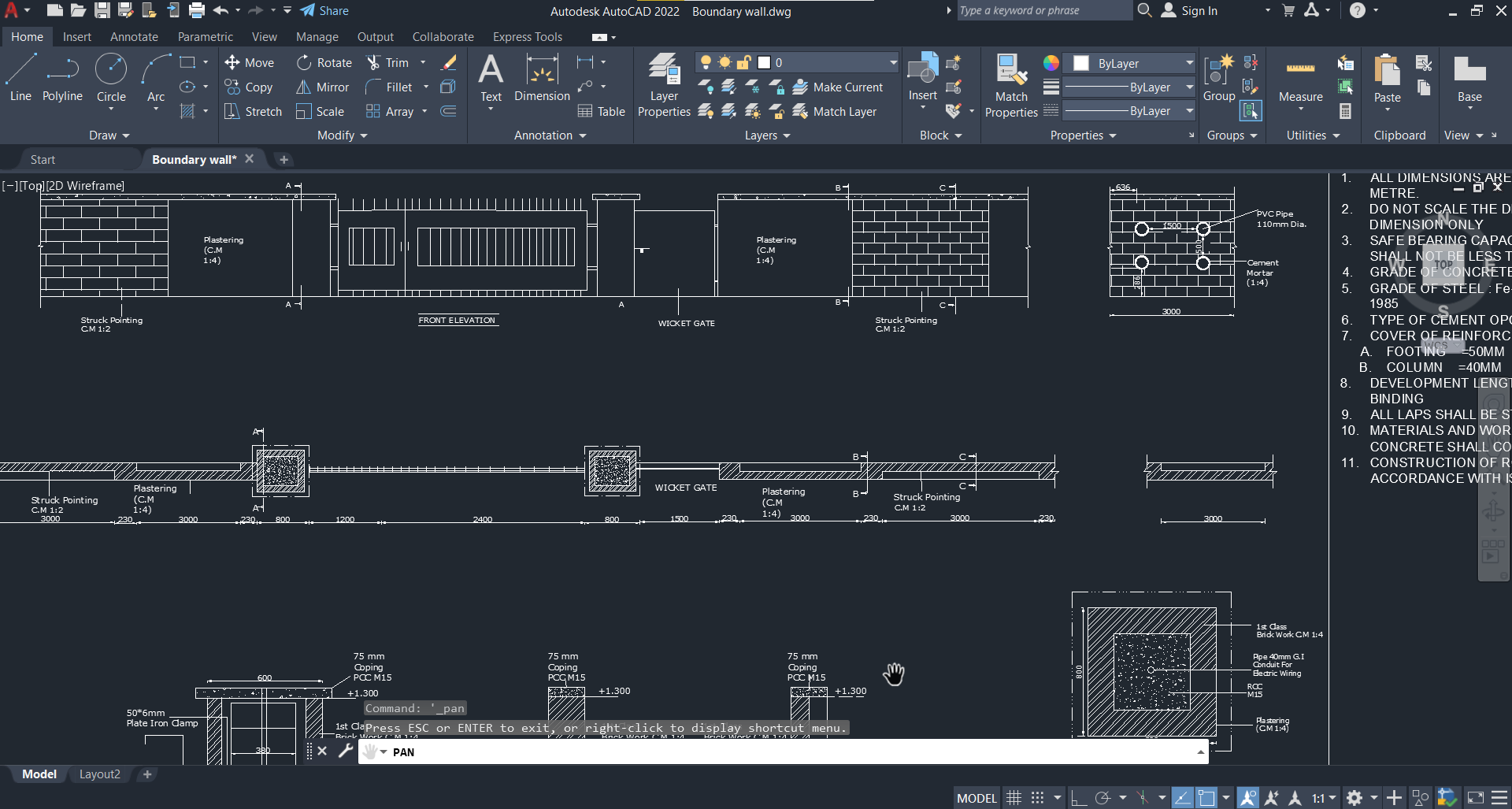
Task: Select the Polyline drawing tool
Action: click(x=62, y=79)
